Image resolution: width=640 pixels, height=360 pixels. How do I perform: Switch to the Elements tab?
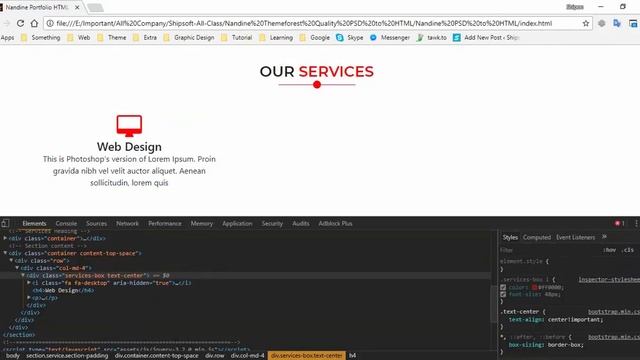pos(34,223)
